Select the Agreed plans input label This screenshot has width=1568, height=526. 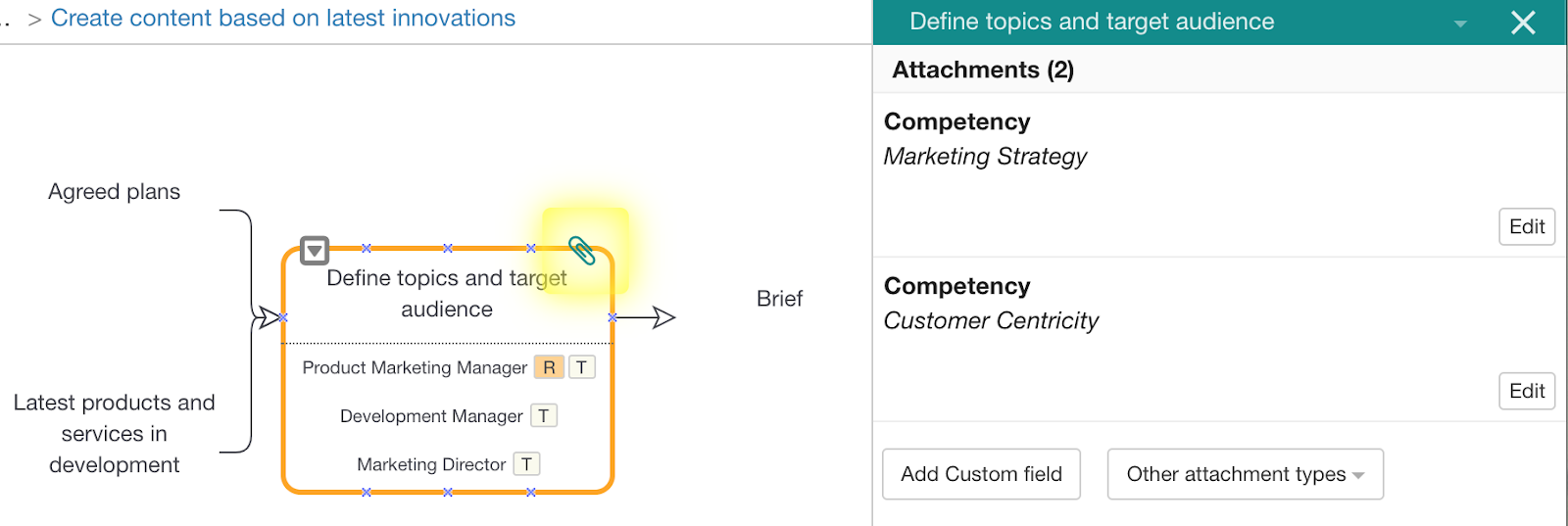click(114, 192)
